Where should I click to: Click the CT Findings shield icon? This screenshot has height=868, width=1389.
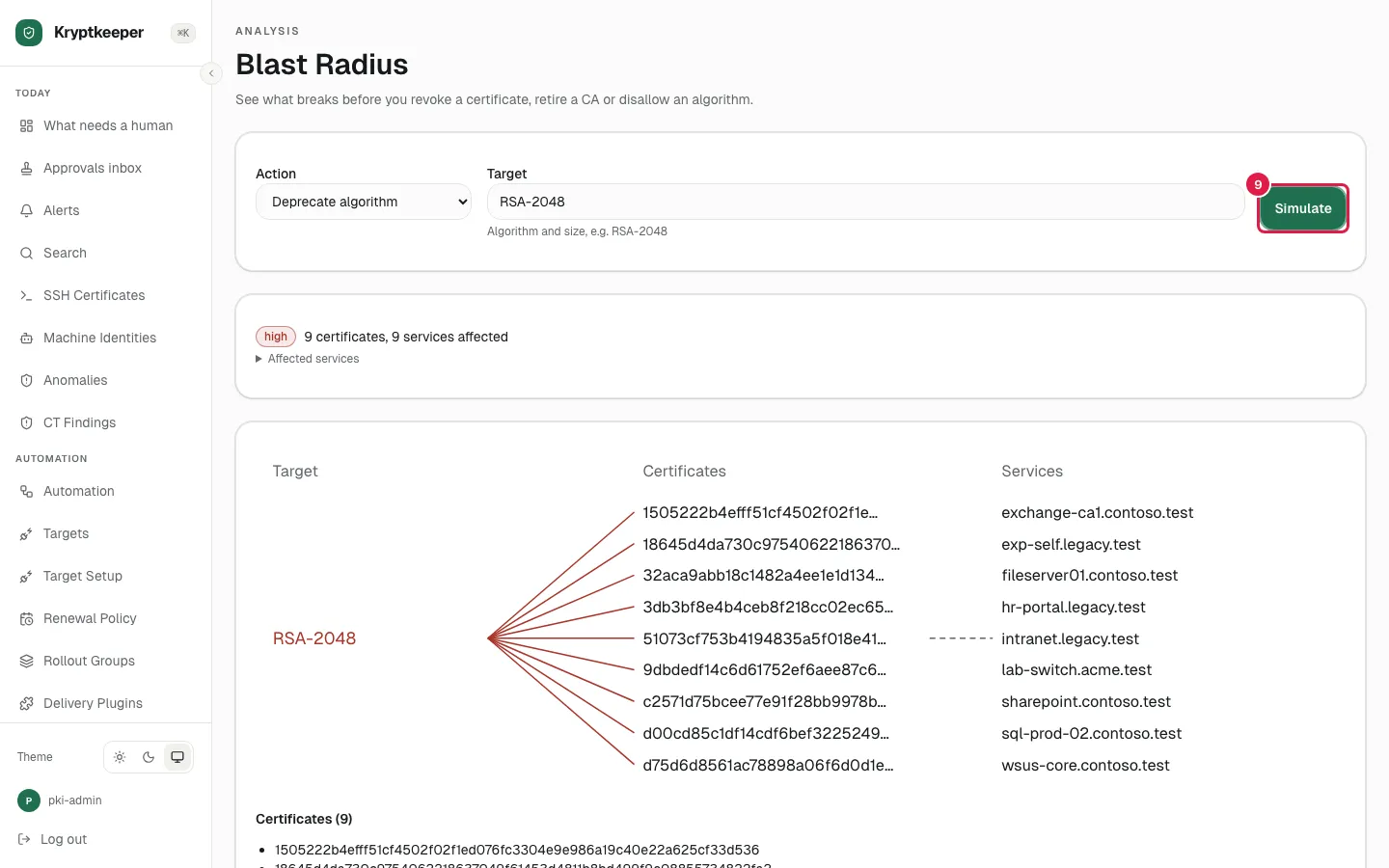26,423
